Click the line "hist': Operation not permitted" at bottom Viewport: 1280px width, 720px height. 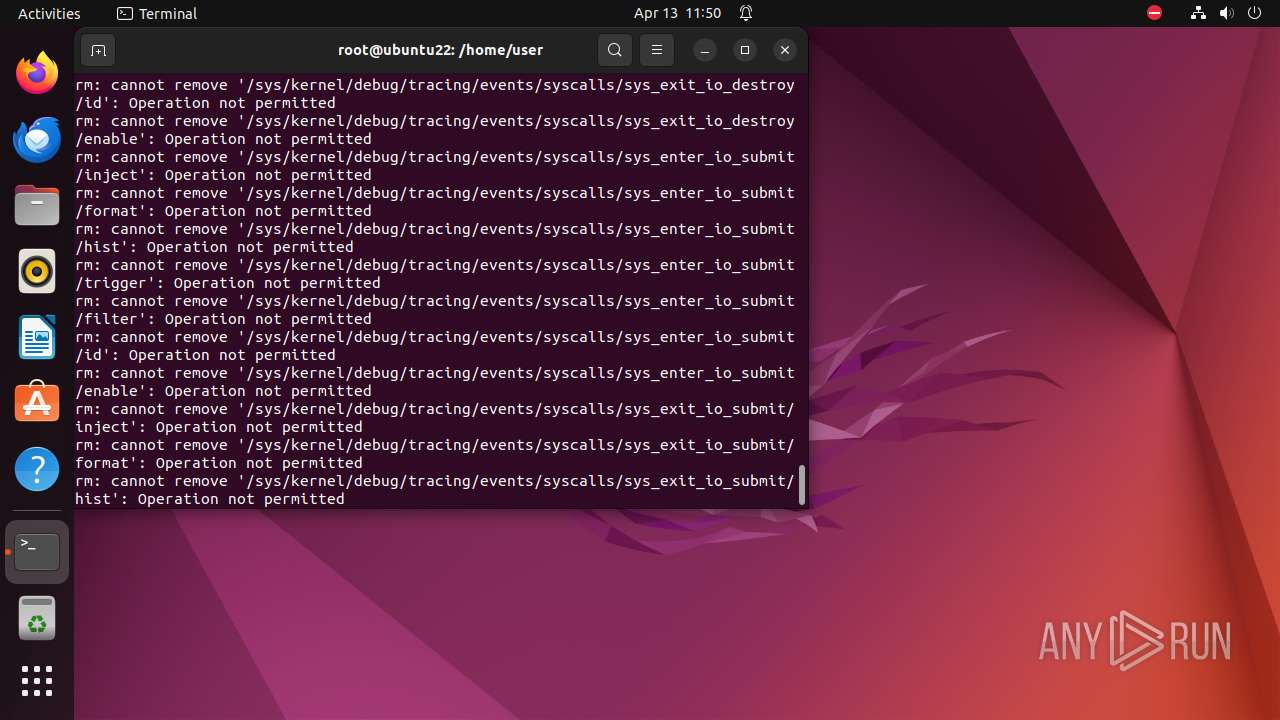tap(210, 499)
